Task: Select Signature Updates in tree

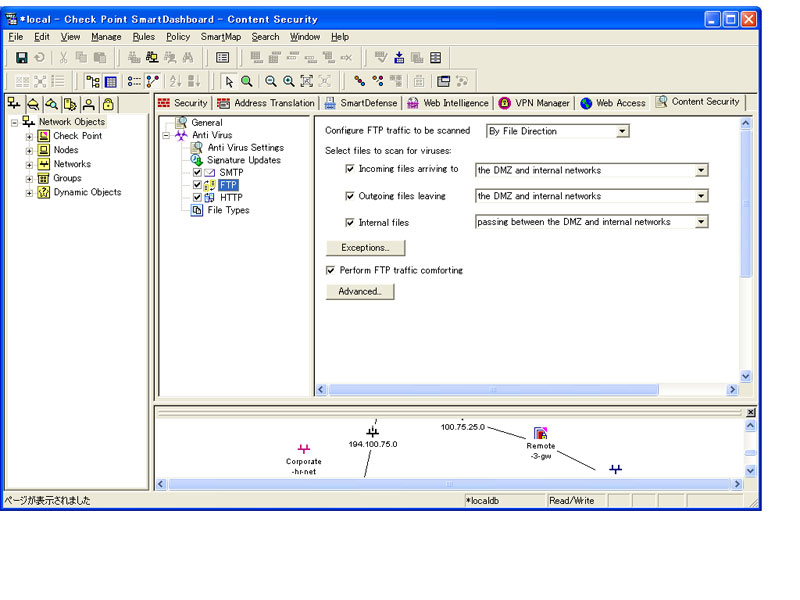Action: tap(244, 160)
